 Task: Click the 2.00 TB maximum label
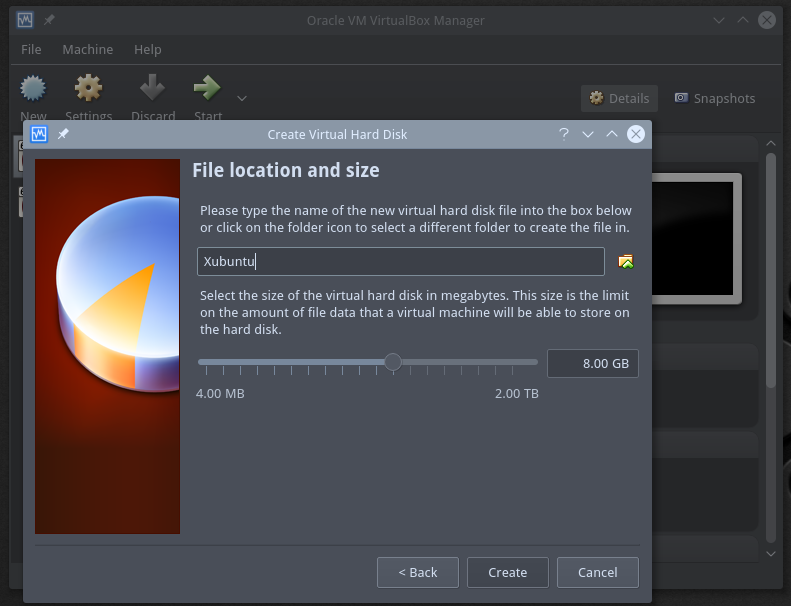coord(517,394)
